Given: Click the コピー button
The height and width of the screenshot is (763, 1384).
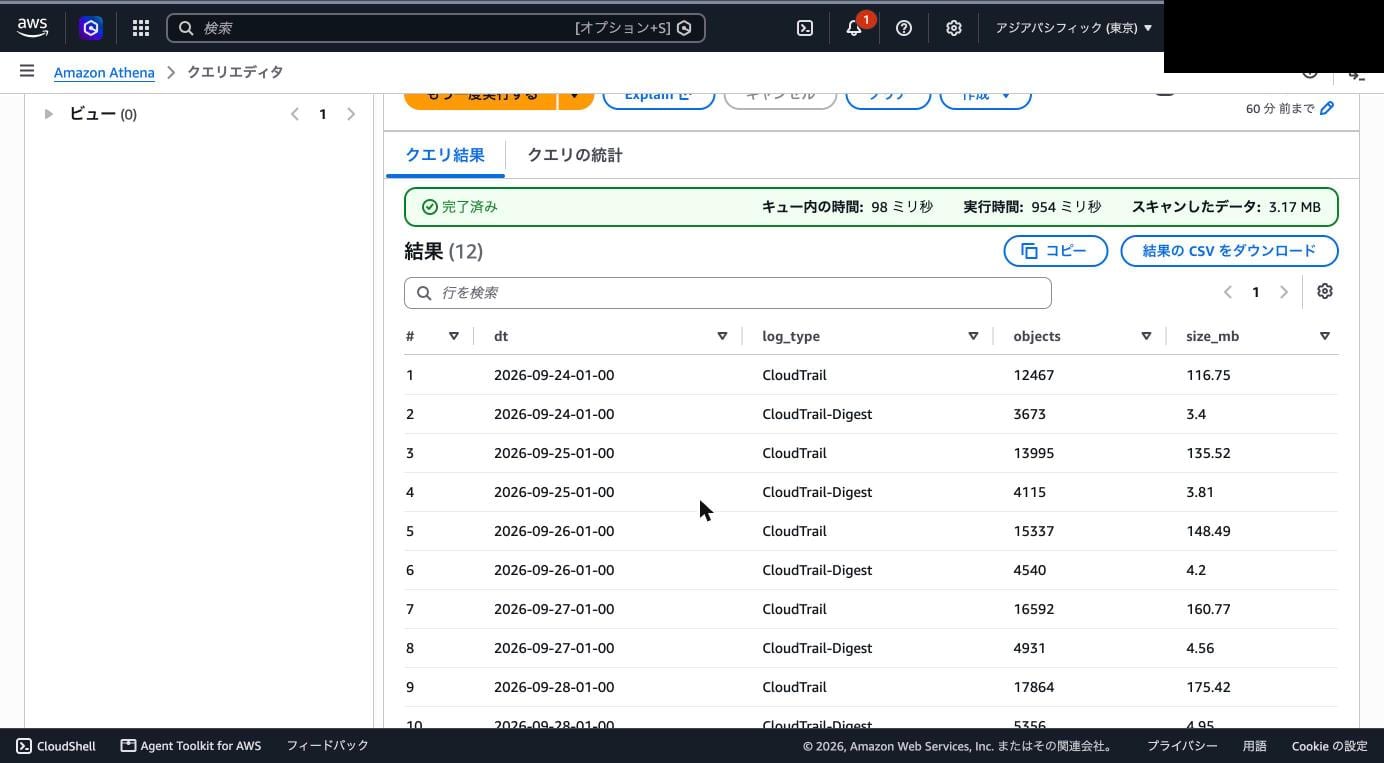Looking at the screenshot, I should click(x=1056, y=251).
